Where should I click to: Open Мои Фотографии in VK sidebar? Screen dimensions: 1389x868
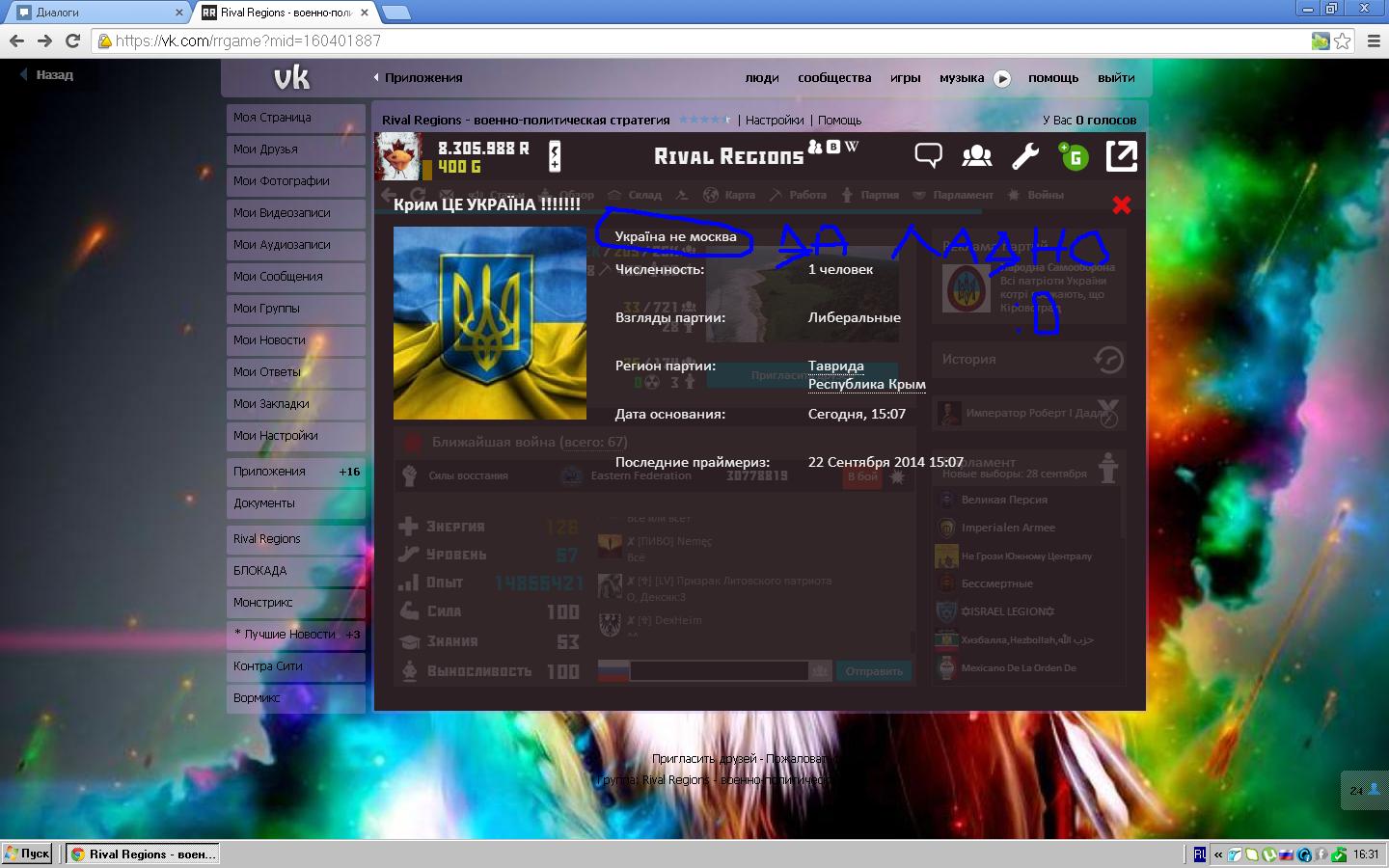(x=296, y=181)
